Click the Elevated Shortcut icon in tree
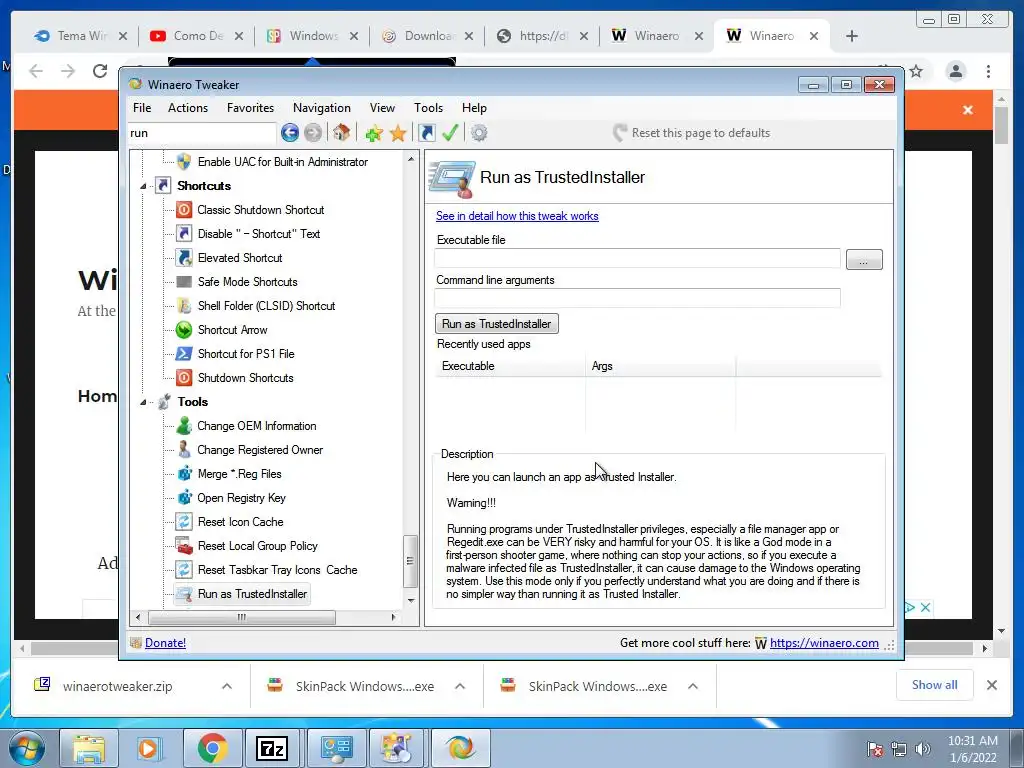1024x768 pixels. click(x=184, y=258)
